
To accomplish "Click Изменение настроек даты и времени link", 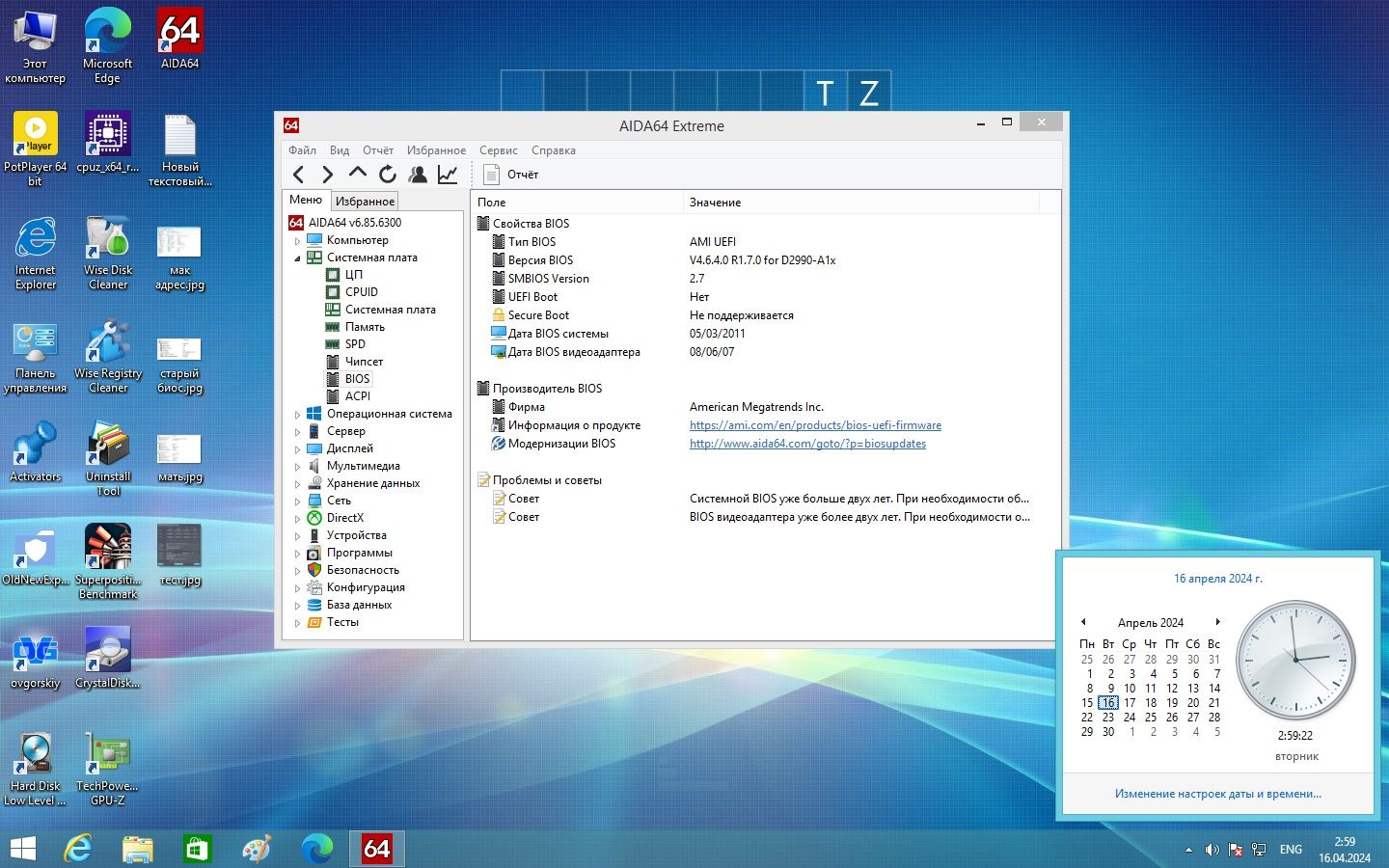I will click(1218, 794).
